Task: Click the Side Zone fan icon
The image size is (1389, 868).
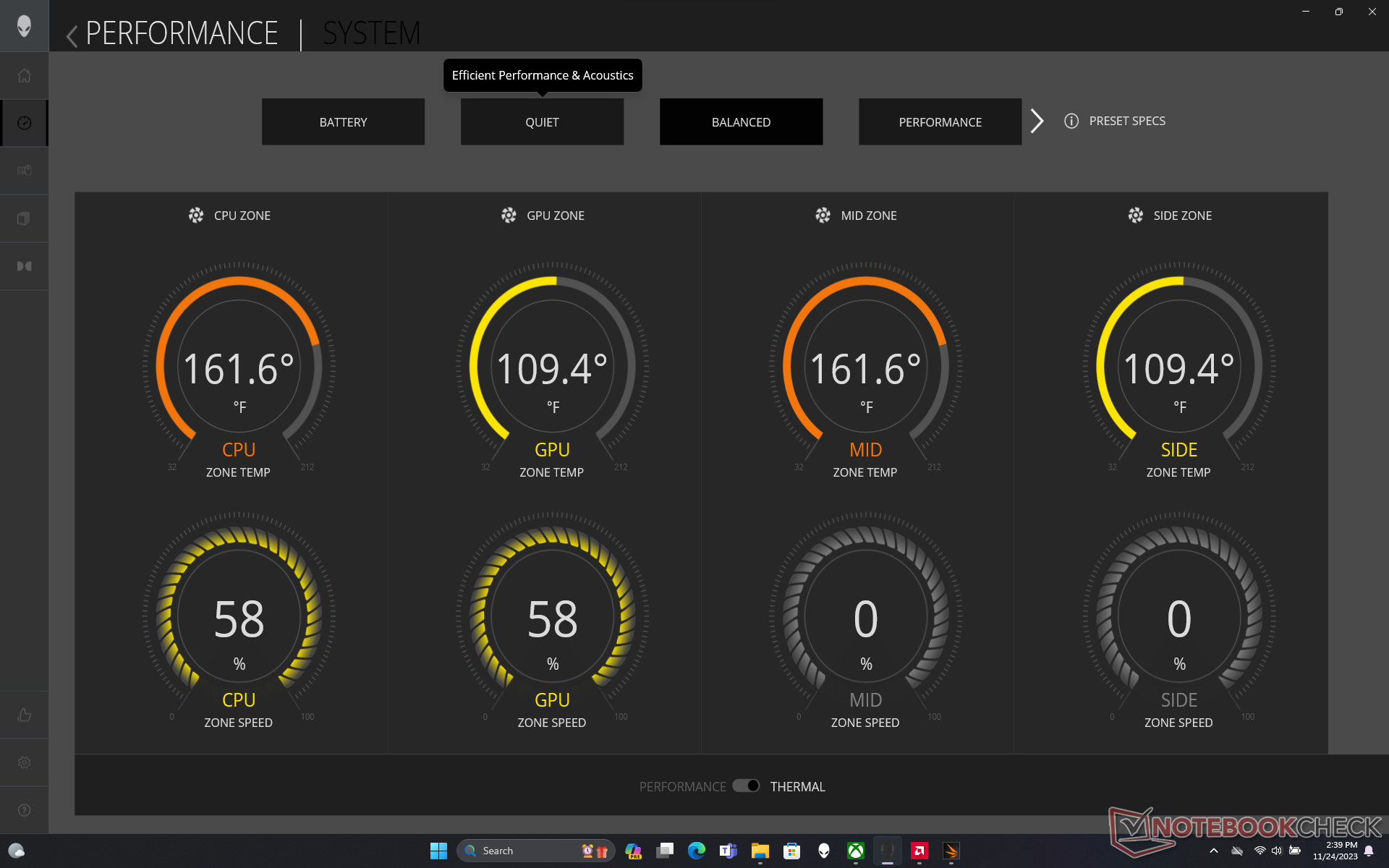Action: [x=1136, y=216]
